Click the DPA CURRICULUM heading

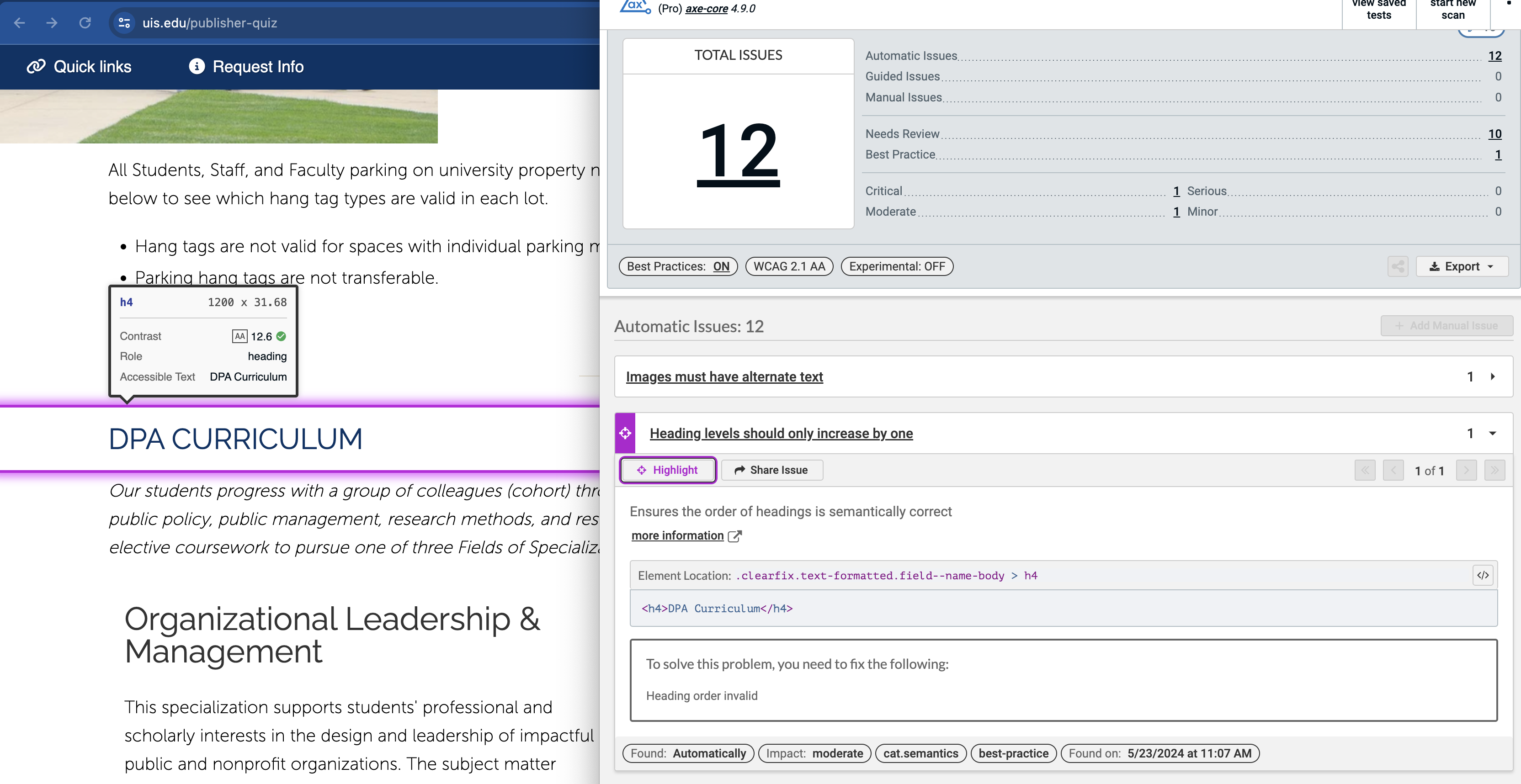235,439
